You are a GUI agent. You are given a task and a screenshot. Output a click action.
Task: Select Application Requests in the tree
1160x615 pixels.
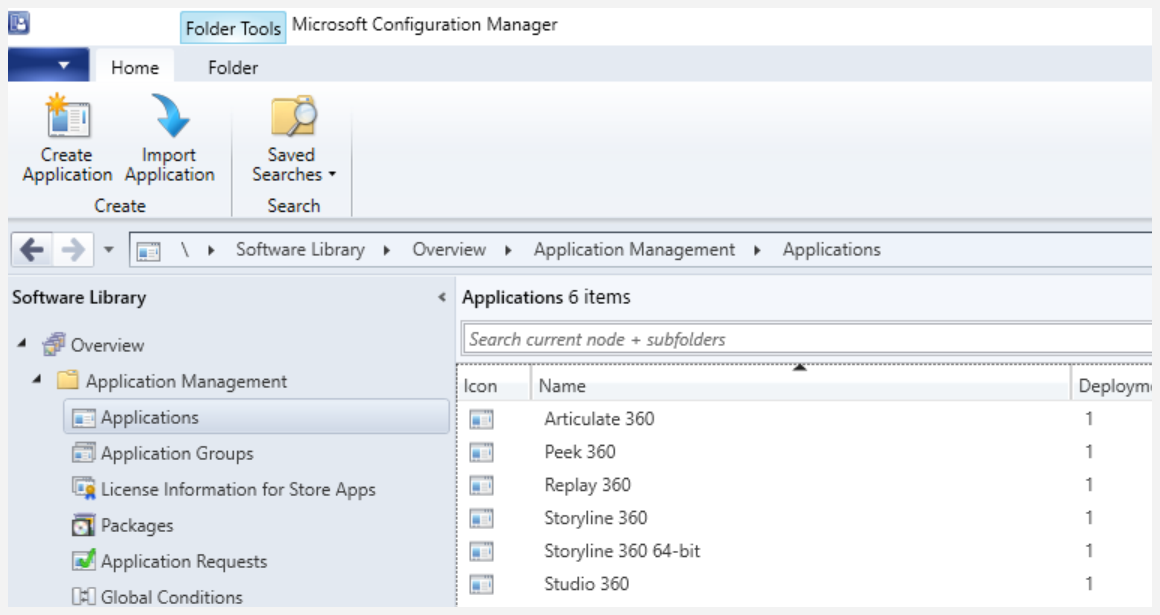pos(184,561)
